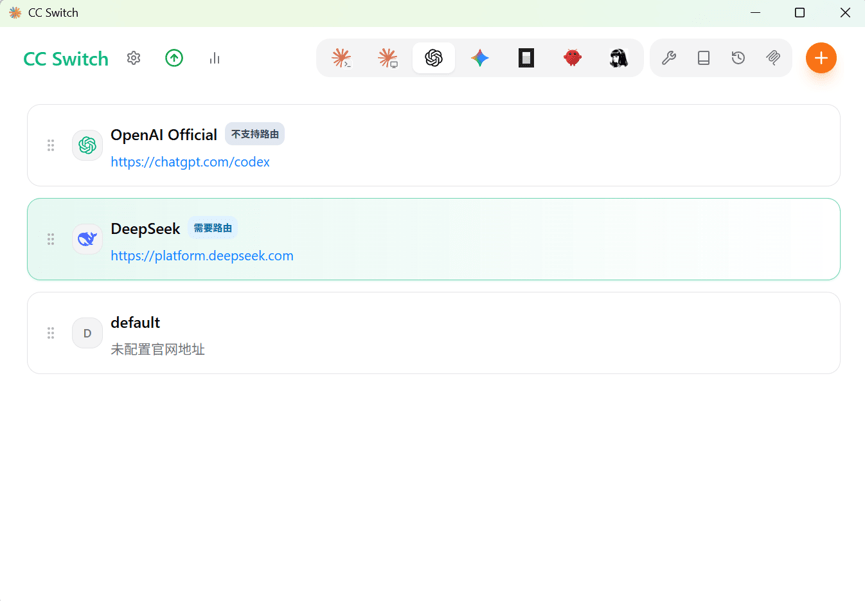Click the paperclip icon in the toolbar

[x=773, y=58]
